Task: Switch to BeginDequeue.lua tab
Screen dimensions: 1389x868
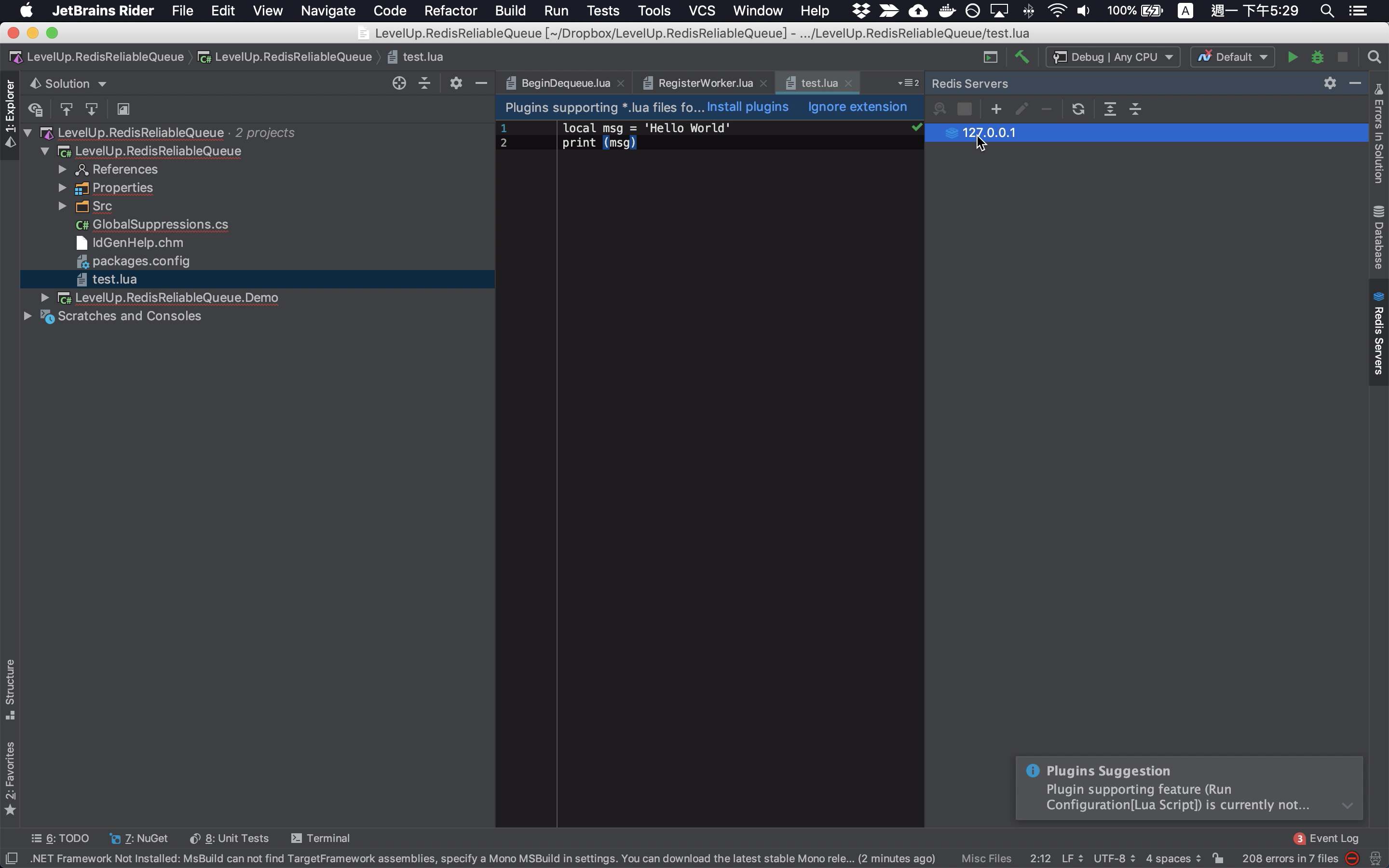Action: pos(565,83)
